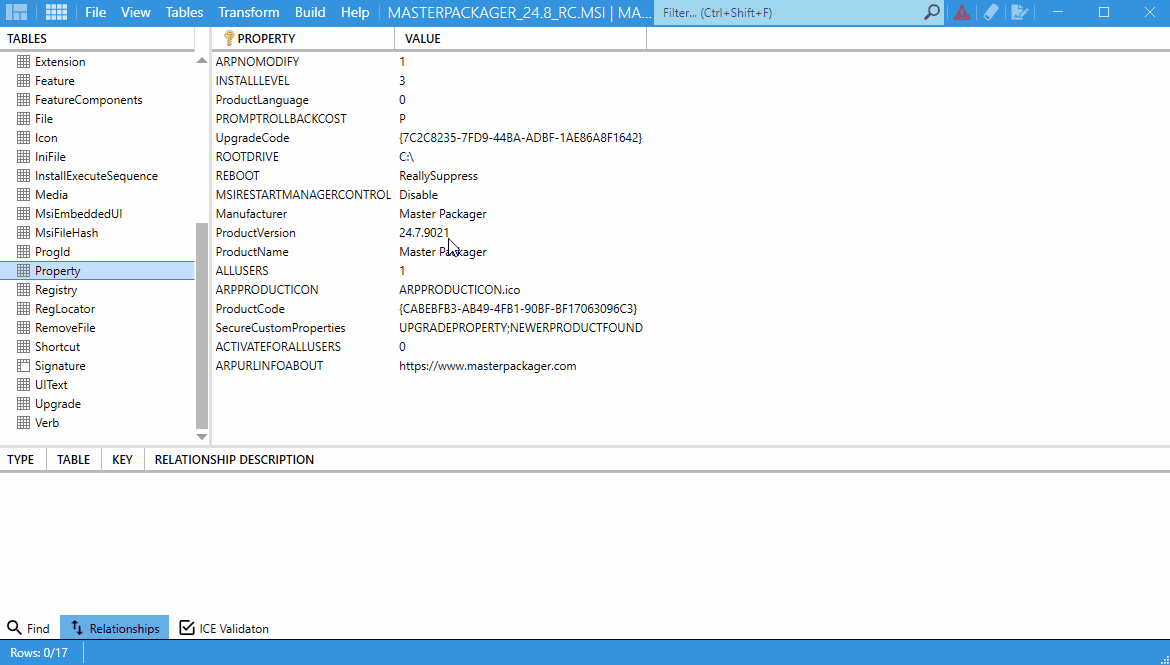Image resolution: width=1170 pixels, height=665 pixels.
Task: Sort by the VALUE column header
Action: click(520, 39)
